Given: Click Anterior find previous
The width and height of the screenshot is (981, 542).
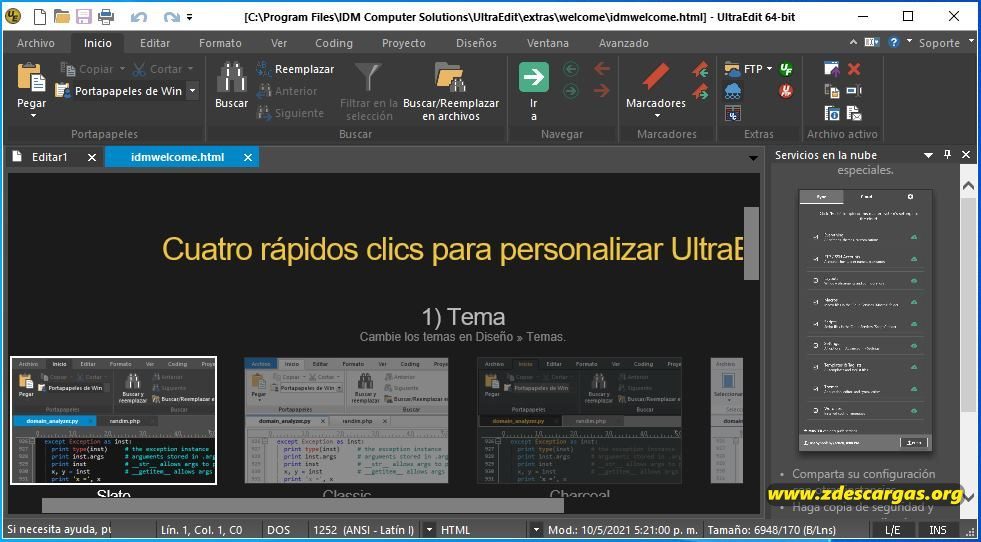Looking at the screenshot, I should pos(287,91).
